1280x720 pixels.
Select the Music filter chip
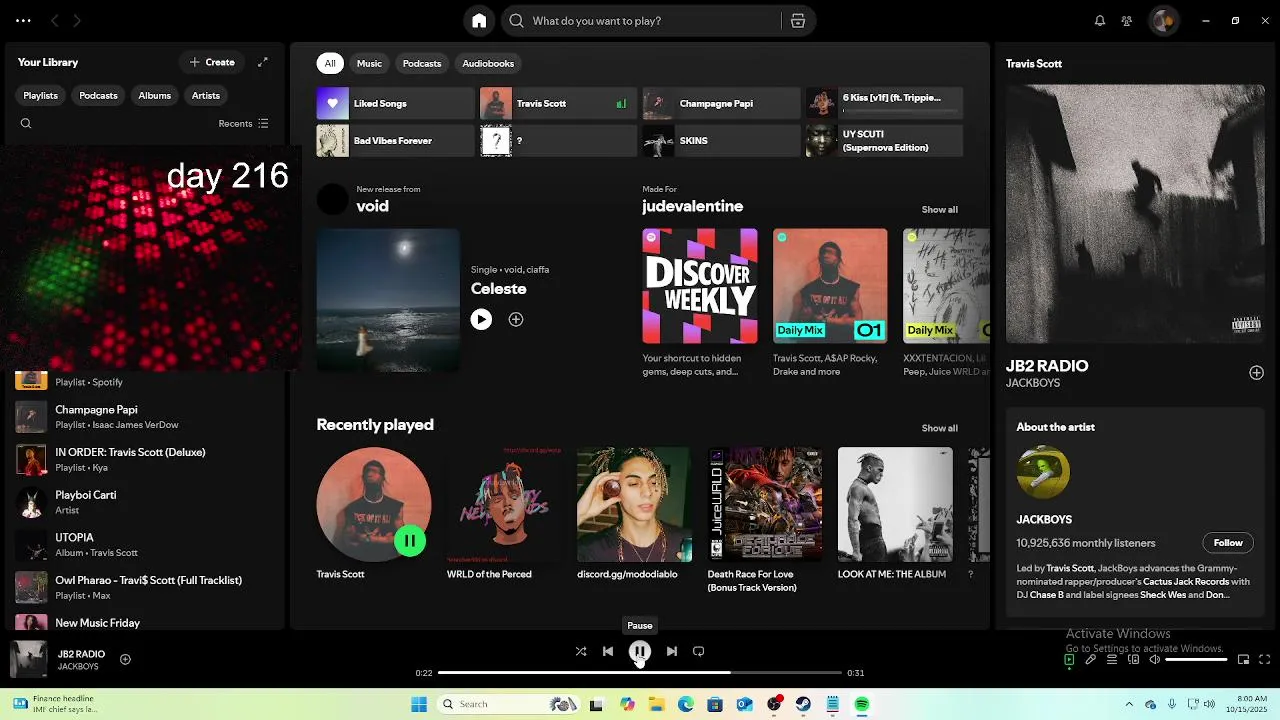pos(370,63)
